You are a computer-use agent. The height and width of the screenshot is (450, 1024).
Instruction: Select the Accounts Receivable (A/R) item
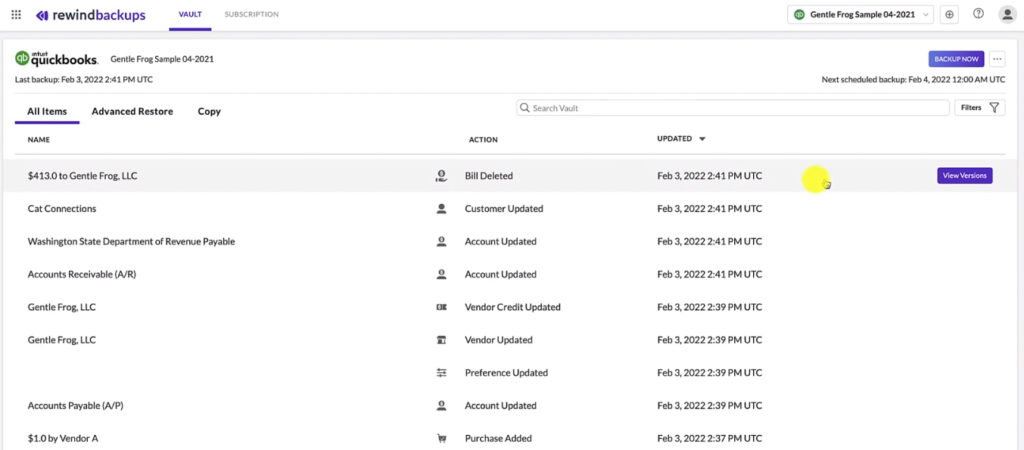click(82, 274)
